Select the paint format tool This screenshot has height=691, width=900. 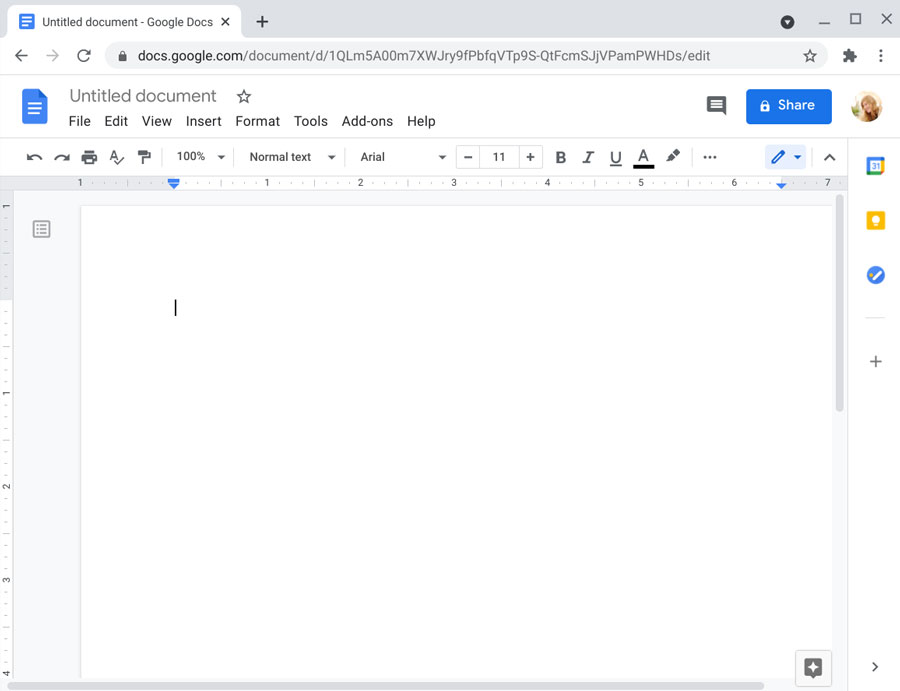[x=144, y=157]
